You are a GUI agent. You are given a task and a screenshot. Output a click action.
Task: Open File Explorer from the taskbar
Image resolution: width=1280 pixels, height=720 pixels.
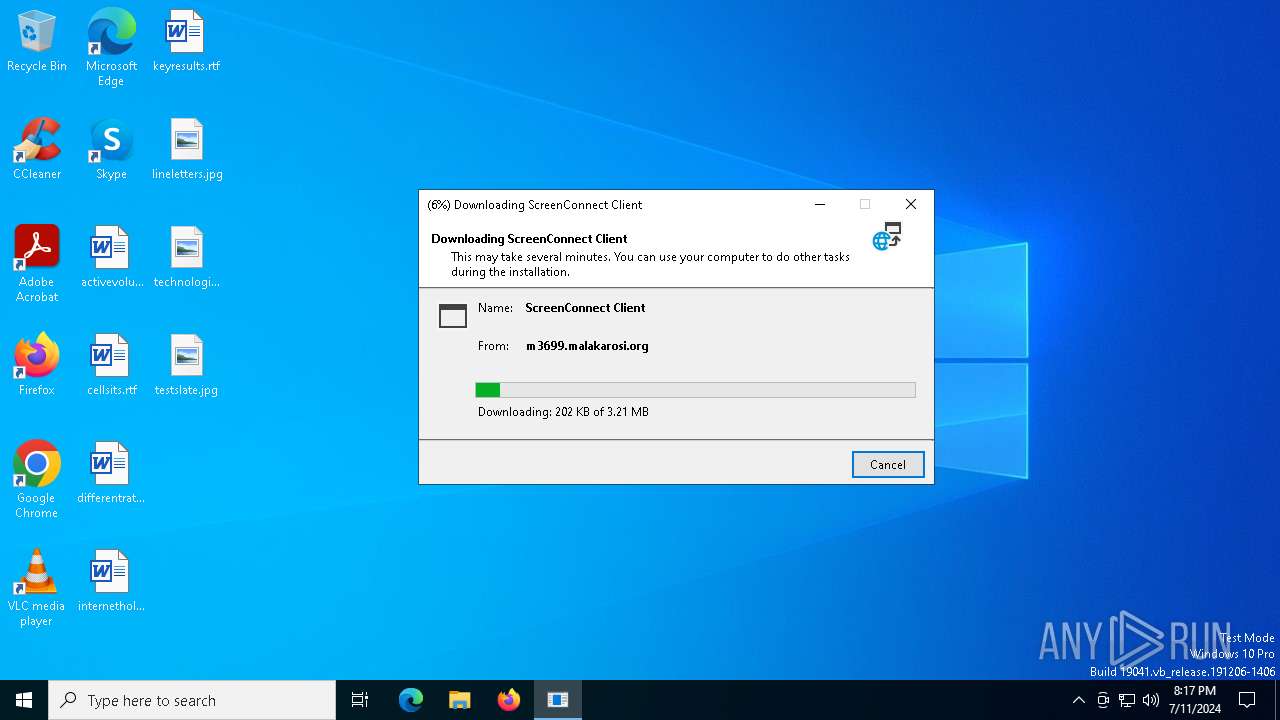(460, 700)
